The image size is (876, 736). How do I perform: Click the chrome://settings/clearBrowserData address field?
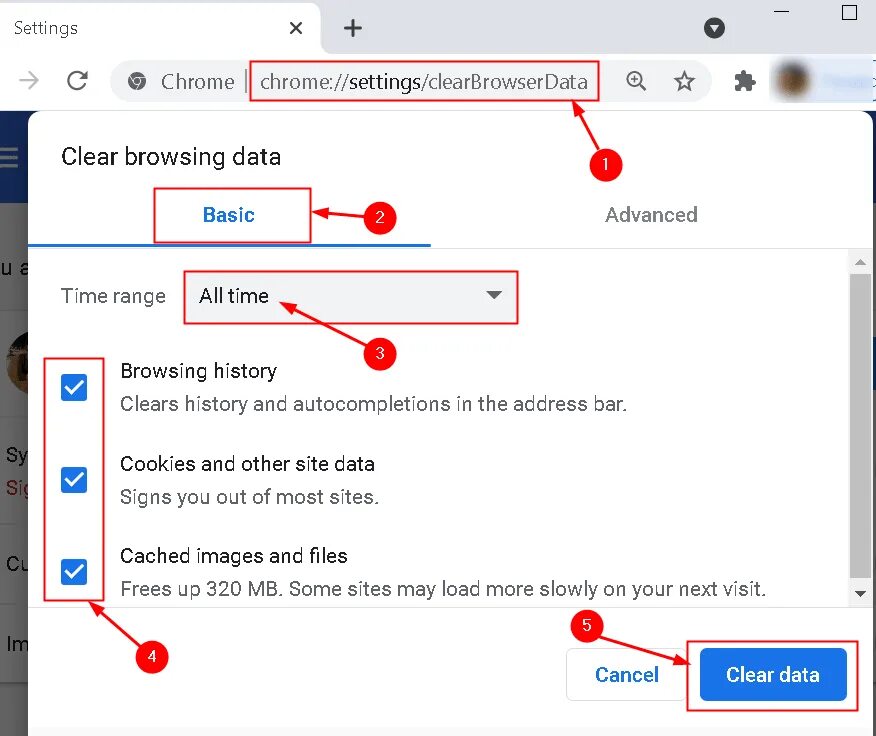pos(423,82)
